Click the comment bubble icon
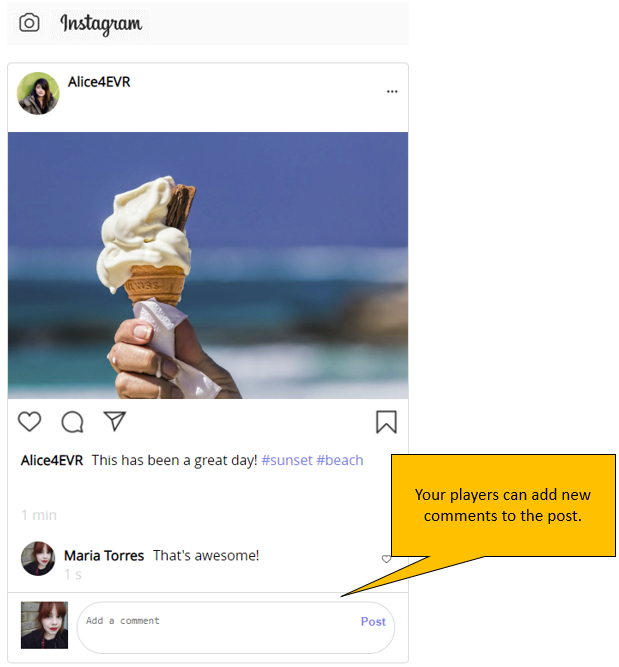The image size is (619, 667). [x=72, y=422]
